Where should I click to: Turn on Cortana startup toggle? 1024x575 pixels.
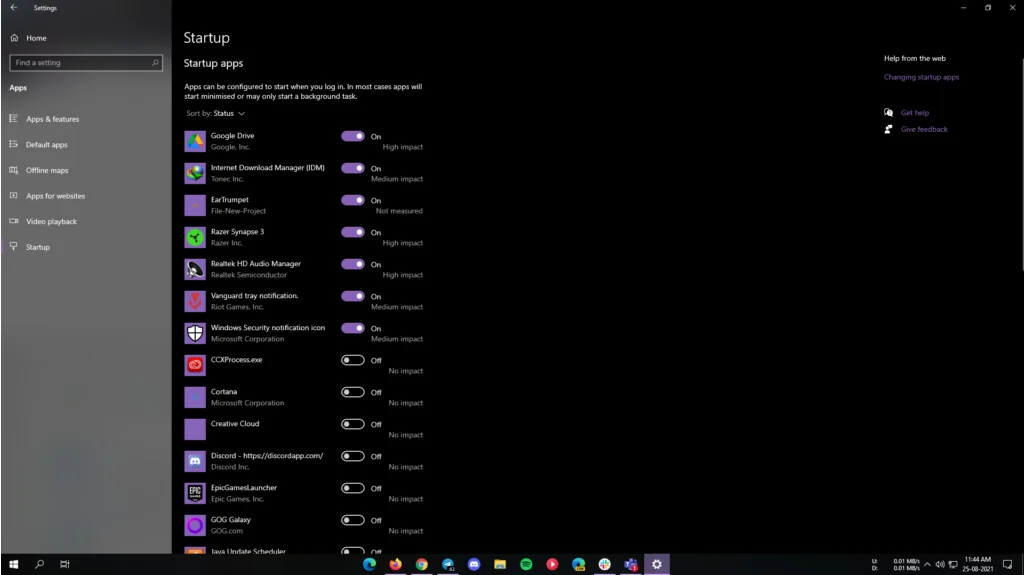pyautogui.click(x=352, y=392)
